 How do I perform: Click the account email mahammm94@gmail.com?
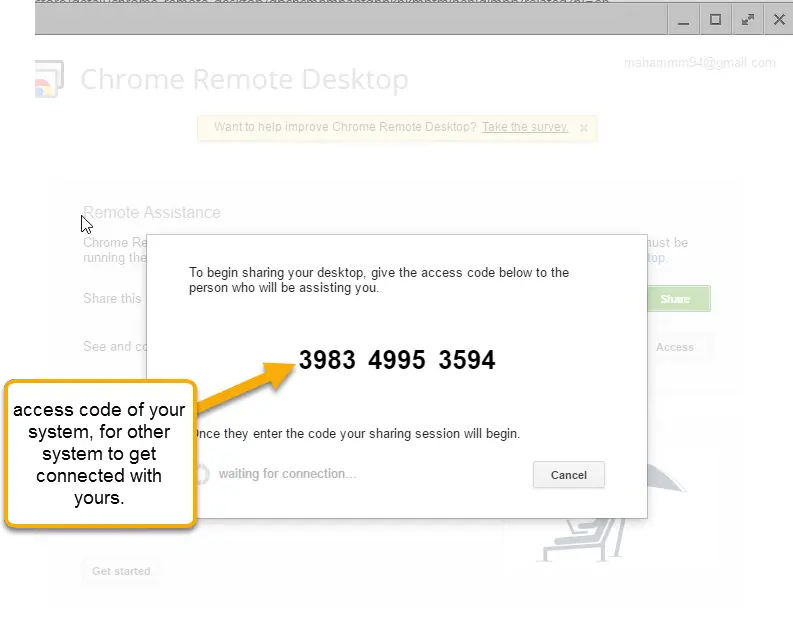[699, 63]
